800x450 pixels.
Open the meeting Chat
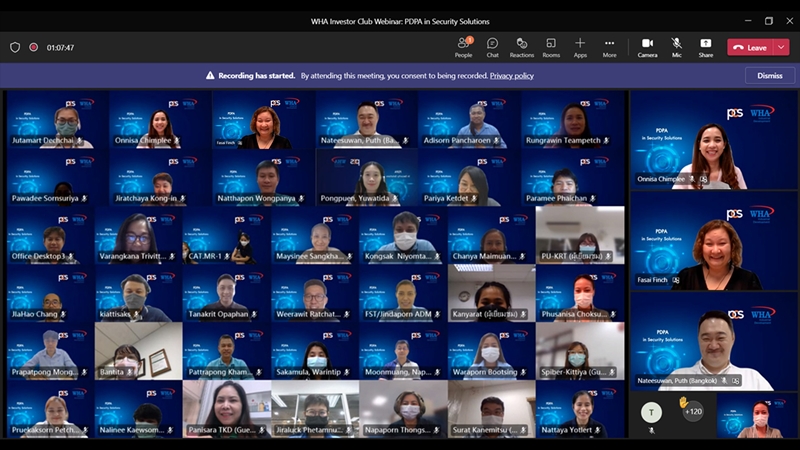click(x=492, y=46)
